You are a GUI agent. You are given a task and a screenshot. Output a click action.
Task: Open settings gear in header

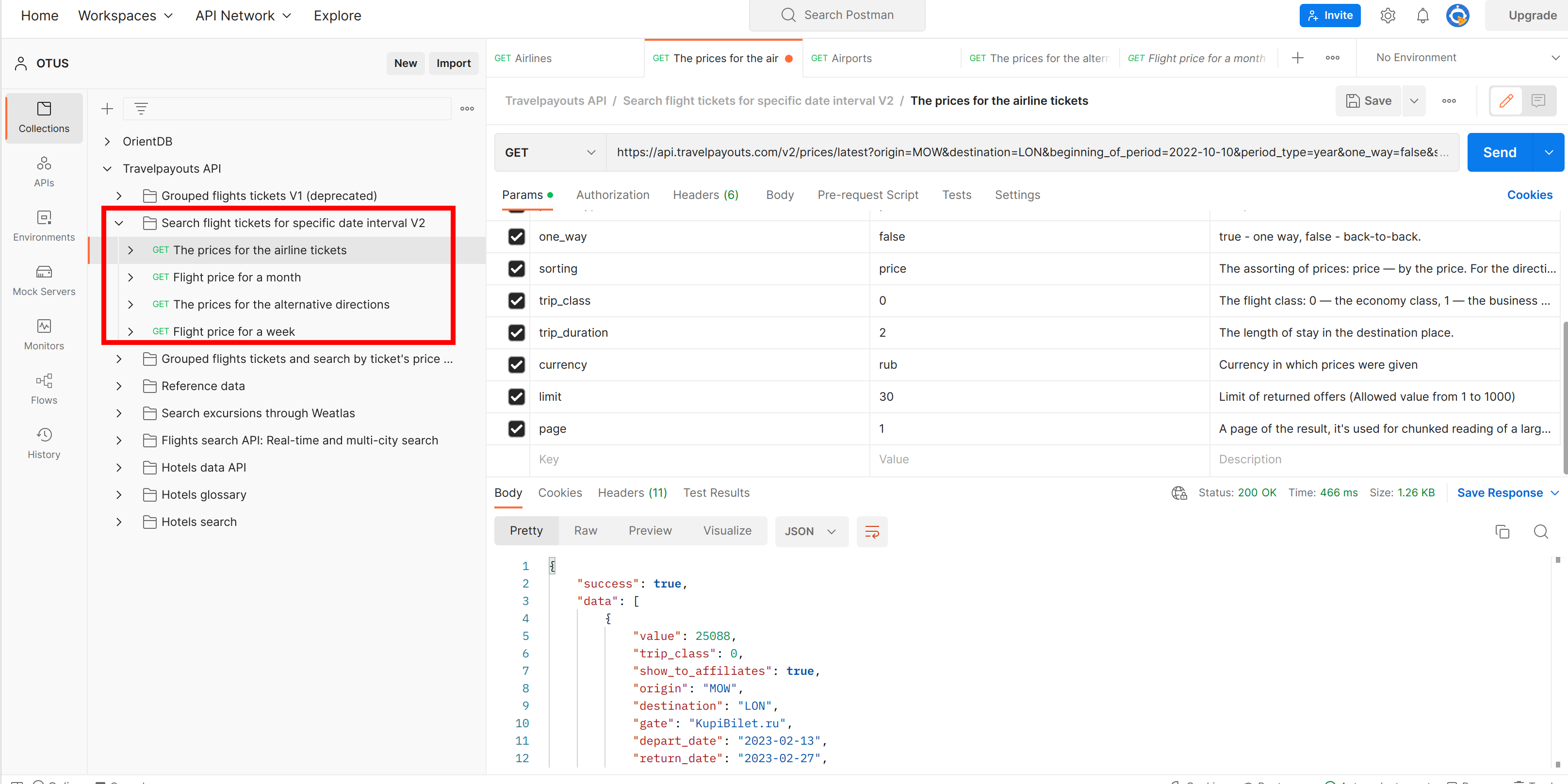(x=1387, y=15)
